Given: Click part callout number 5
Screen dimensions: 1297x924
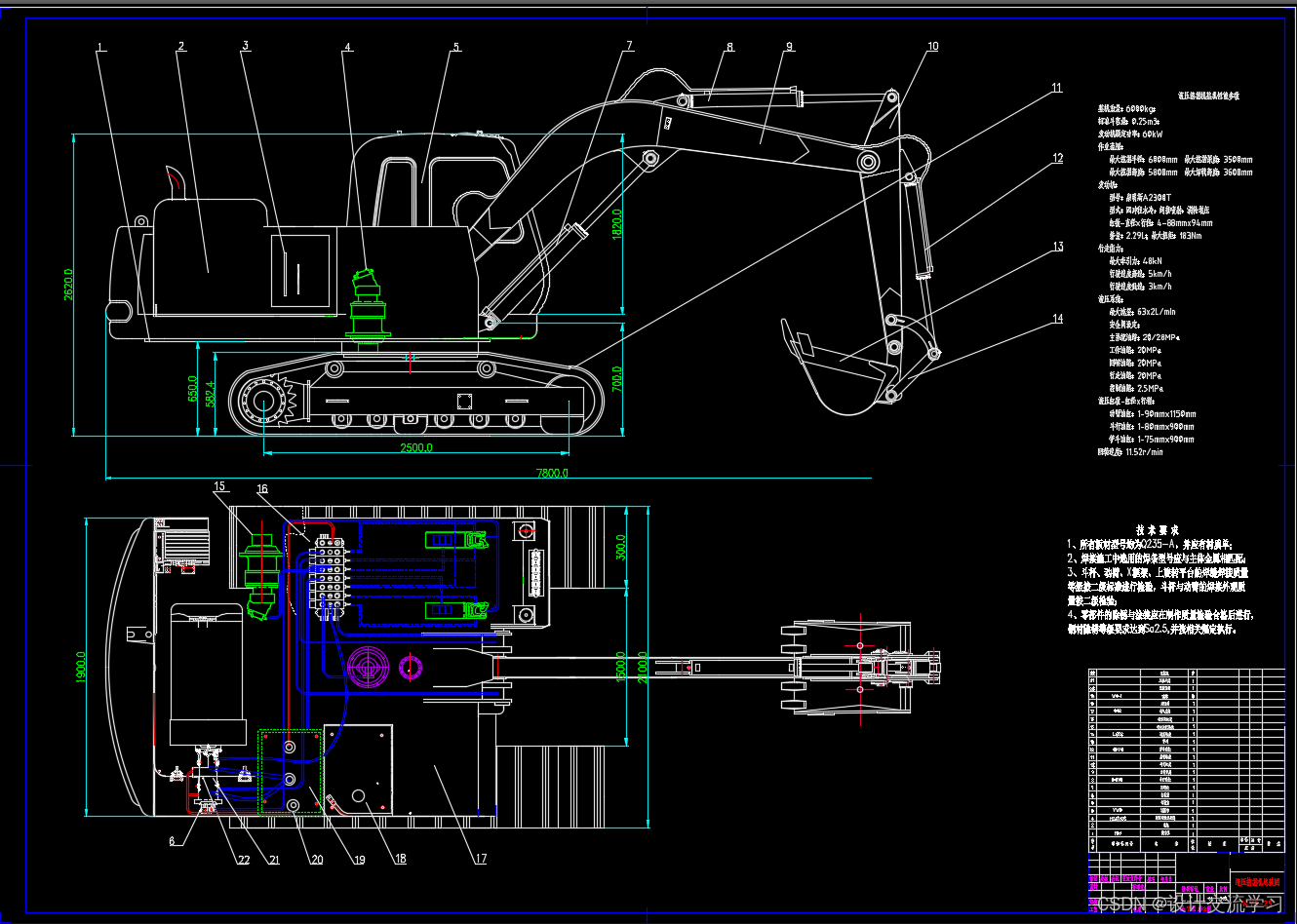Looking at the screenshot, I should coord(455,47).
